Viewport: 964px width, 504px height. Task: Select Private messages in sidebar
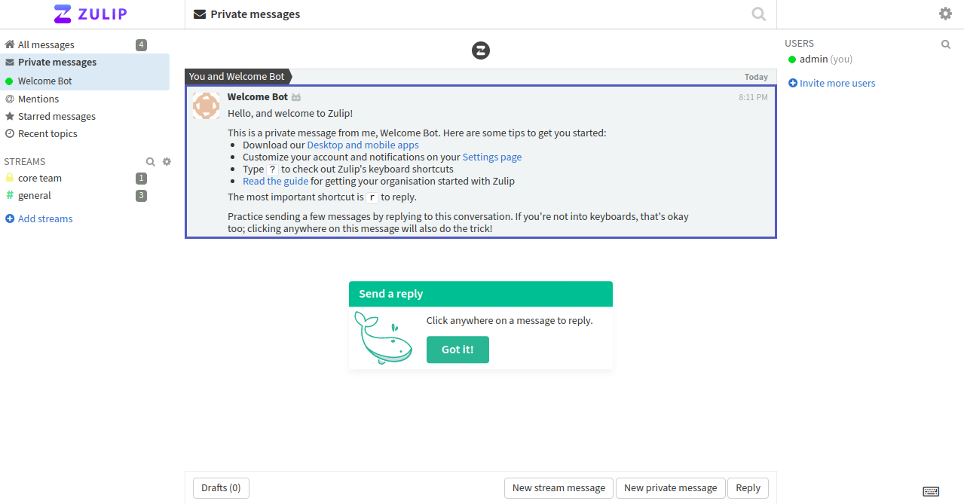click(x=57, y=62)
